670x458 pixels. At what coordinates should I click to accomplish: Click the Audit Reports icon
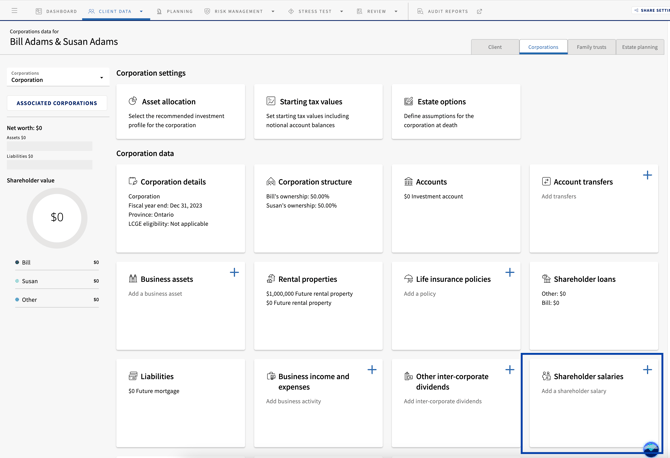(420, 11)
